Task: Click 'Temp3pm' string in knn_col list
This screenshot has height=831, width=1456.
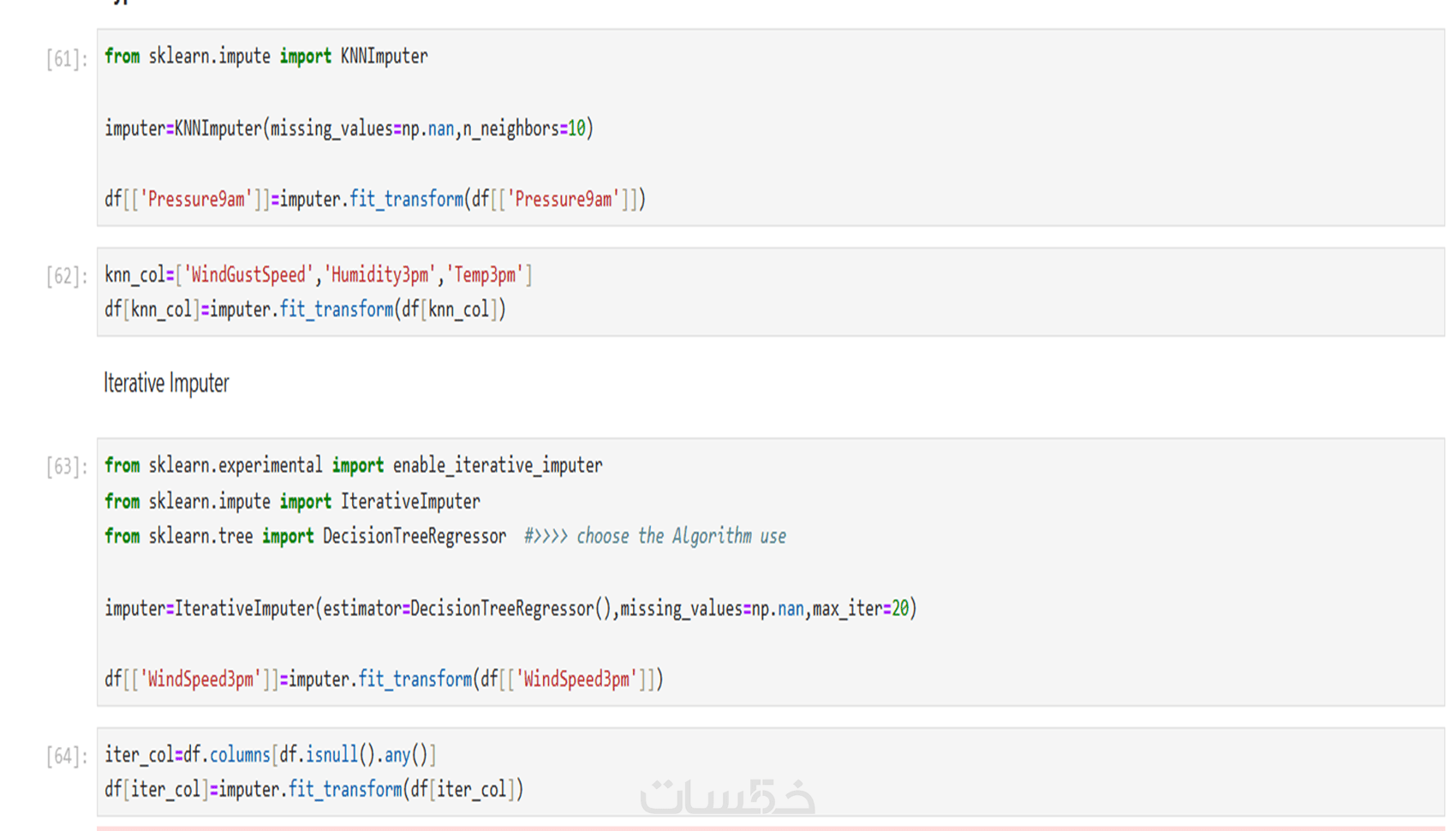Action: [485, 275]
